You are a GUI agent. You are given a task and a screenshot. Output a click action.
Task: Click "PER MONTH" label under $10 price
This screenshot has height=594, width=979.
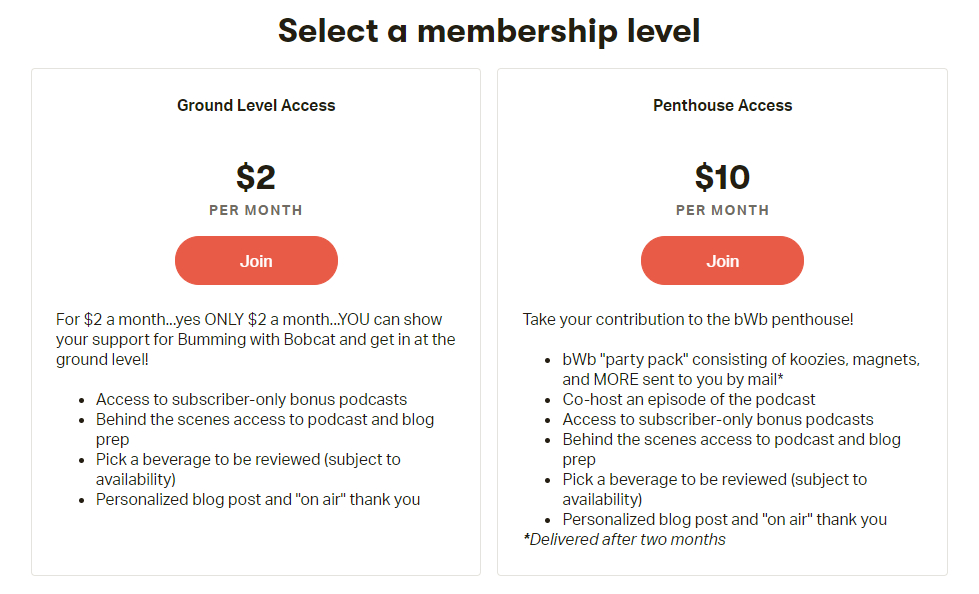(722, 210)
